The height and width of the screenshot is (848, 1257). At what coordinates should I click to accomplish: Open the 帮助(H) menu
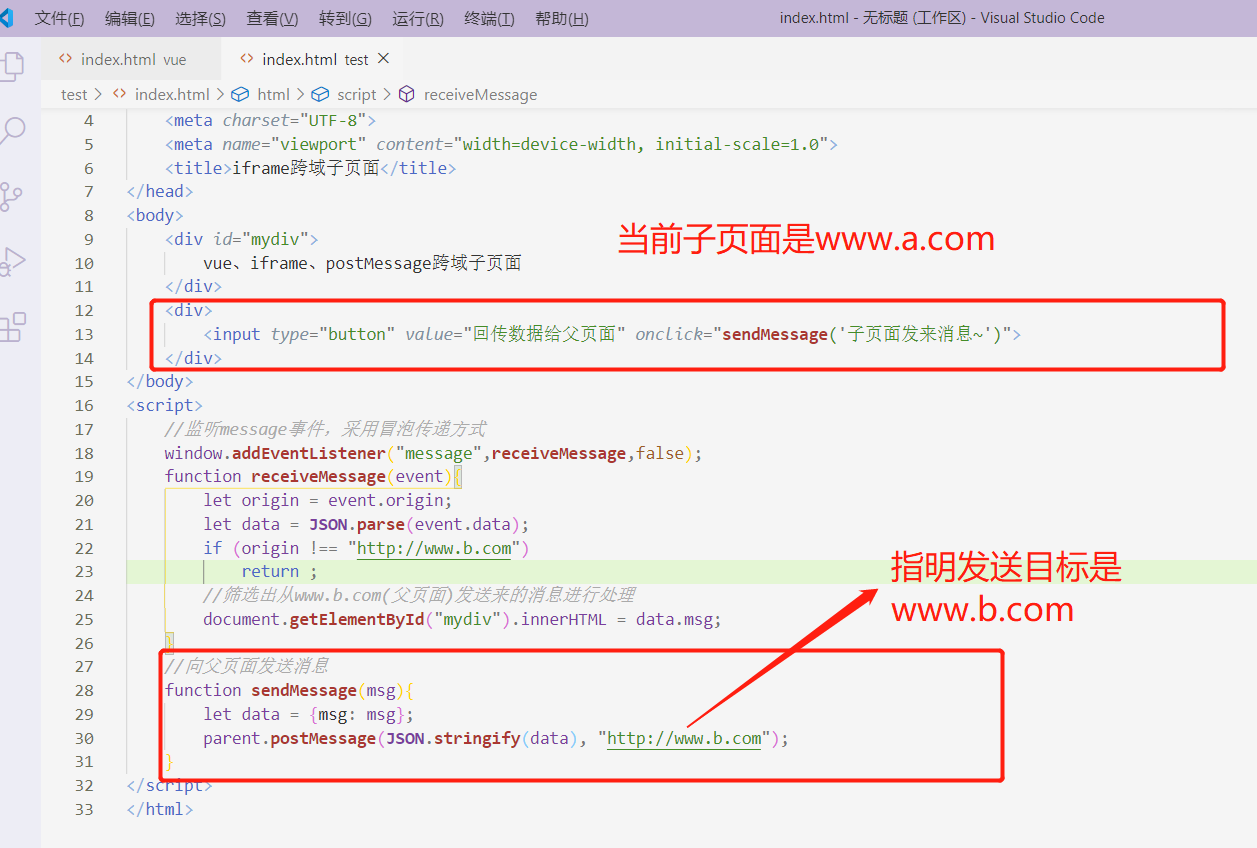tap(561, 18)
